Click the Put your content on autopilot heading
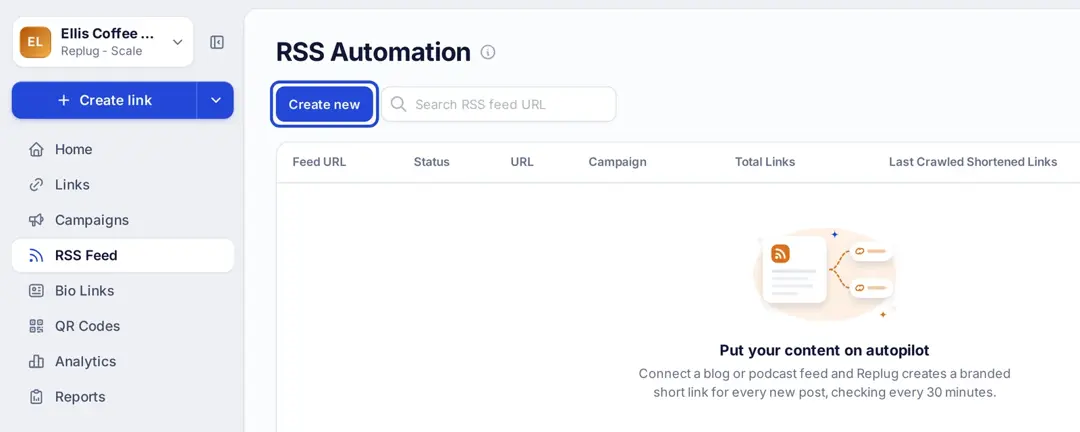 [x=824, y=351]
